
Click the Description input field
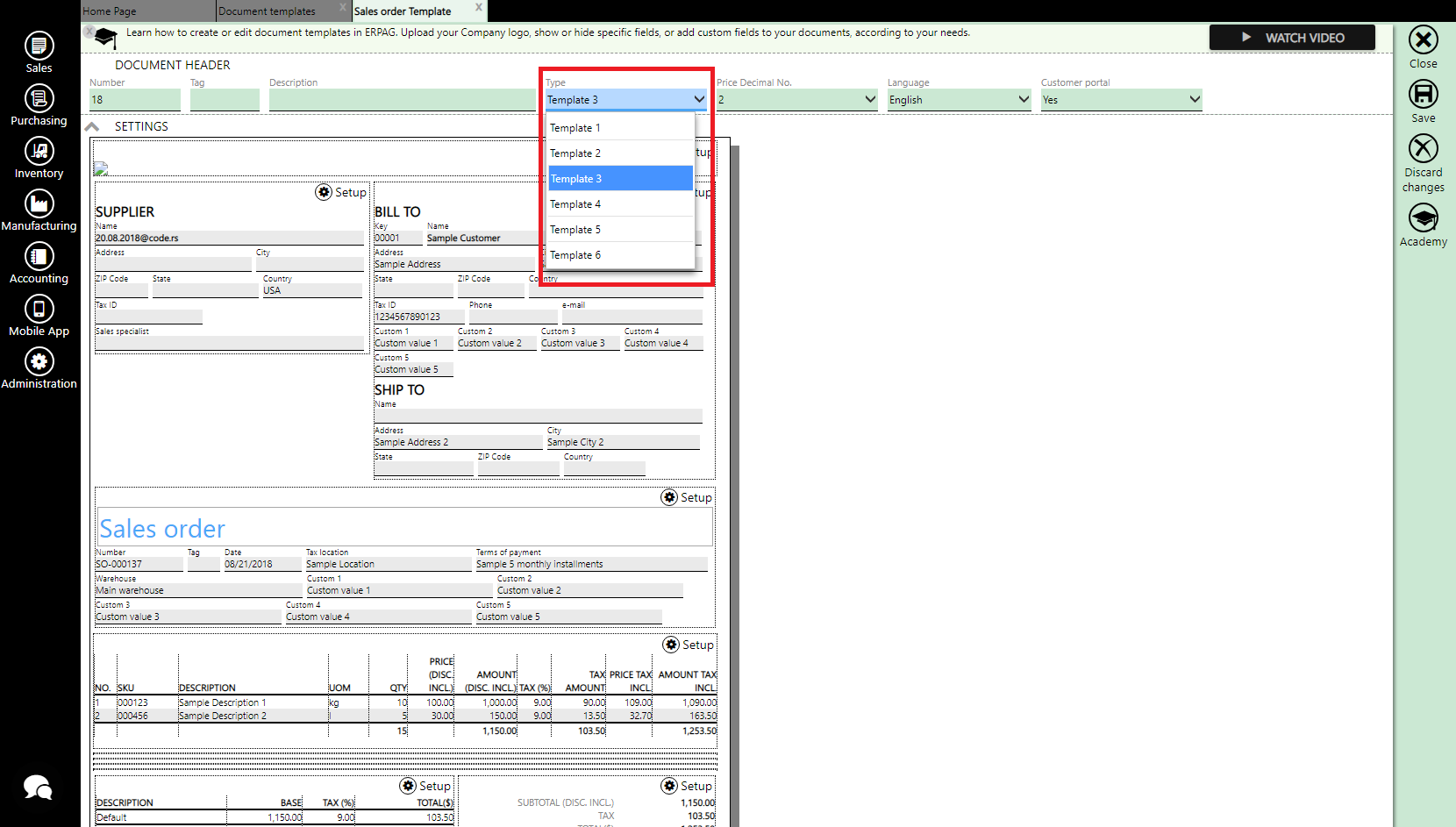click(x=403, y=100)
